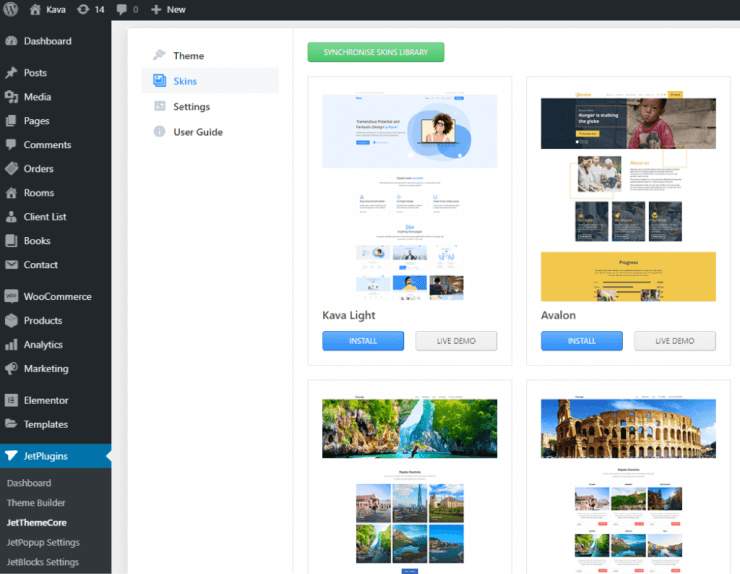Click the Rooms house icon
740x574 pixels.
11,193
